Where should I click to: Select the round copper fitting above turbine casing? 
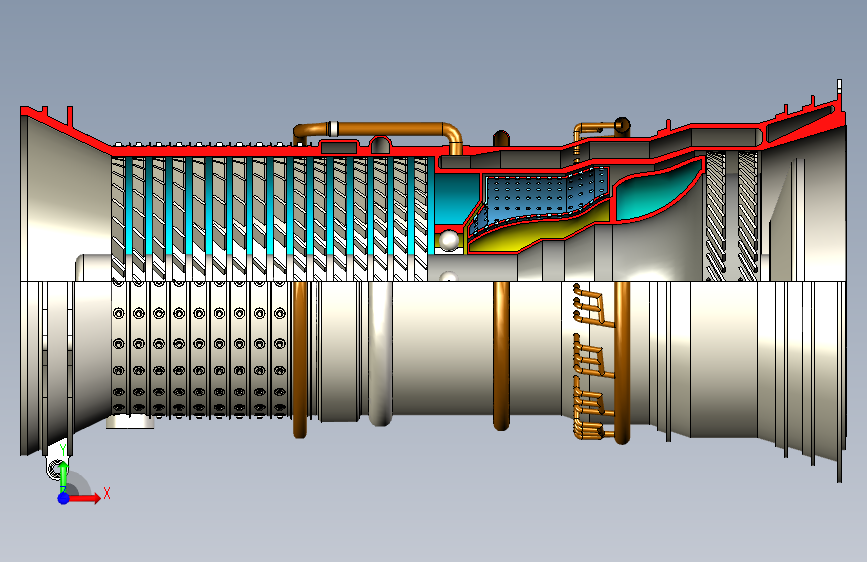pyautogui.click(x=622, y=126)
